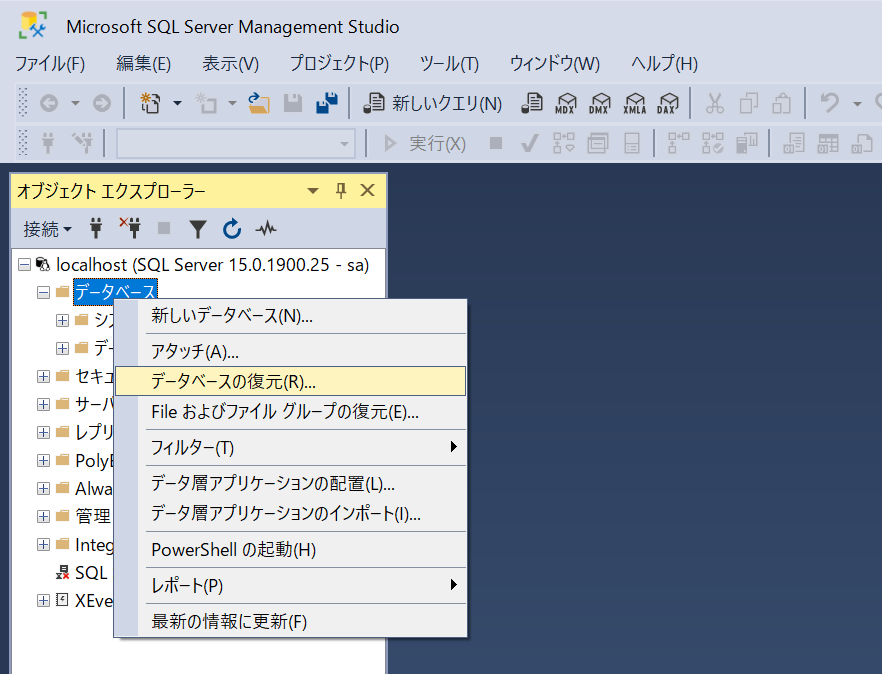This screenshot has width=882, height=674.
Task: Collapse the データベース folder node
Action: pyautogui.click(x=43, y=293)
